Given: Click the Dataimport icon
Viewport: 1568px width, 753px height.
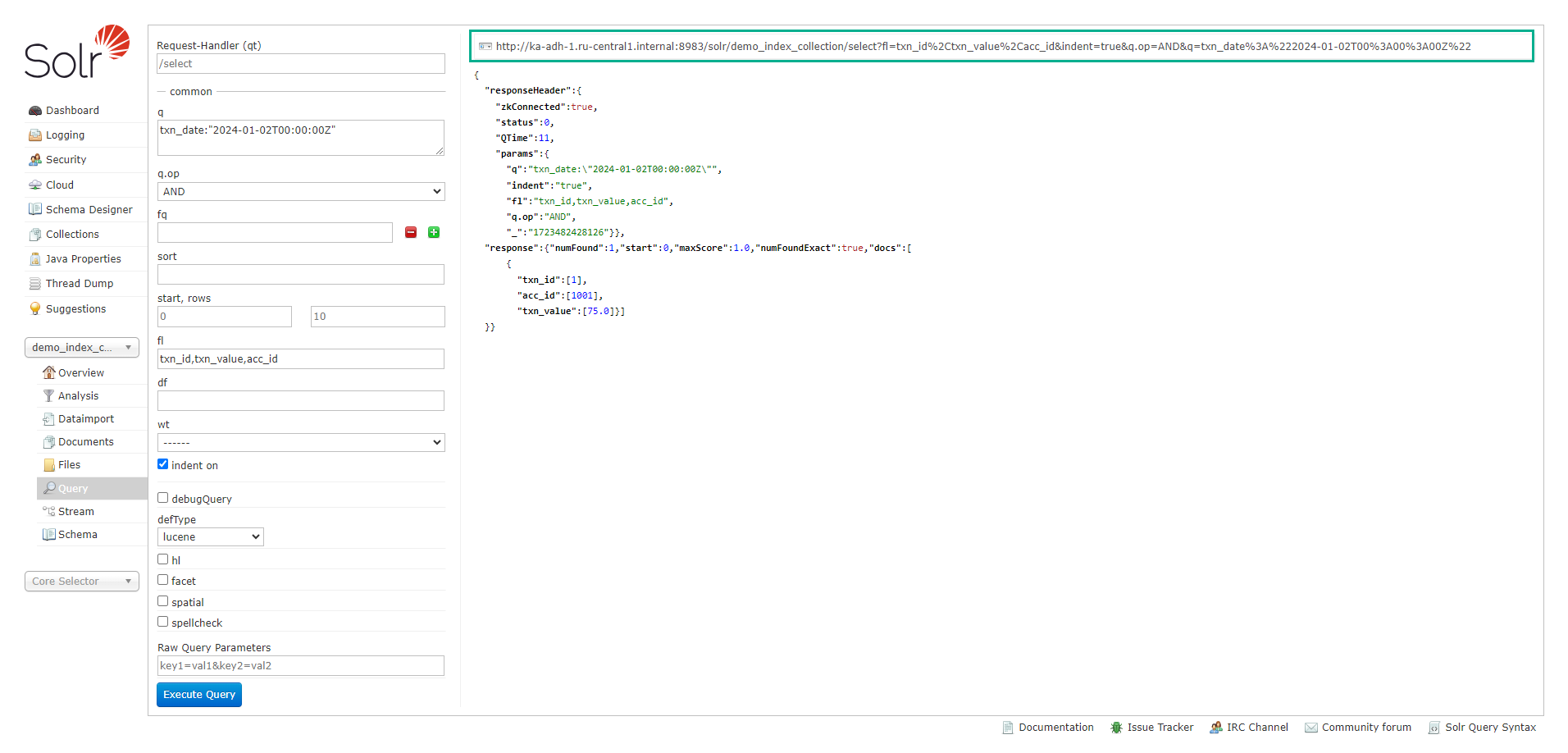Looking at the screenshot, I should point(49,418).
